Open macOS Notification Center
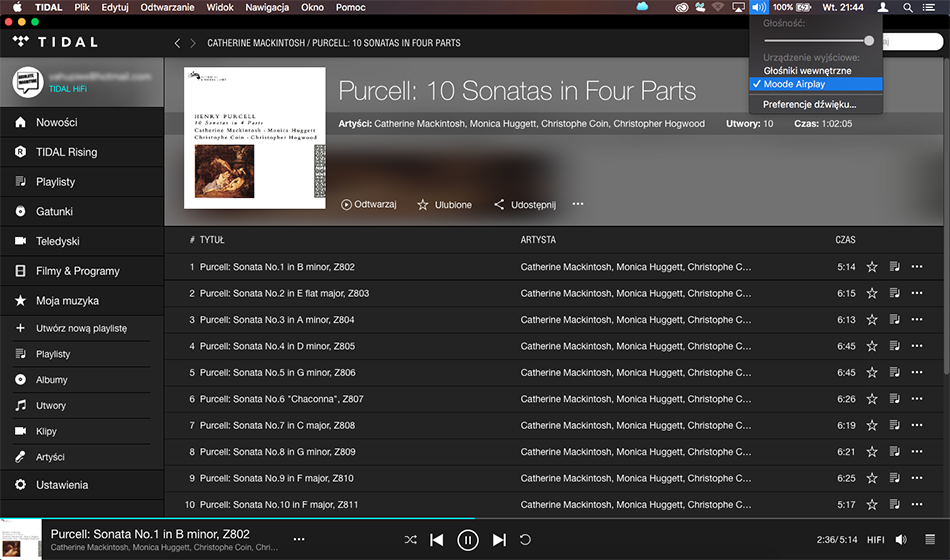Viewport: 950px width, 560px height. [928, 7]
